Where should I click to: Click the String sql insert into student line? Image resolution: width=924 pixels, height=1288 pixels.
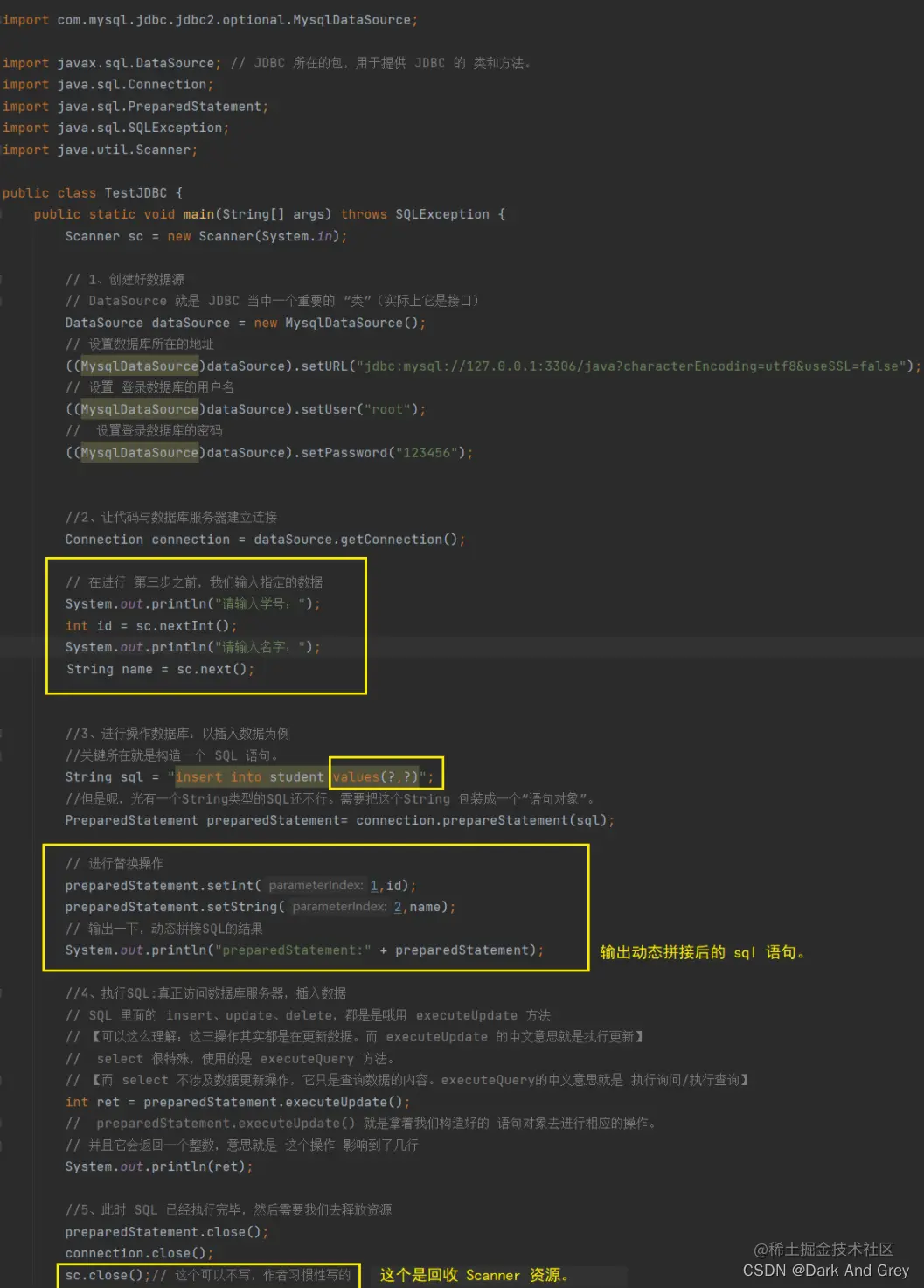click(249, 776)
